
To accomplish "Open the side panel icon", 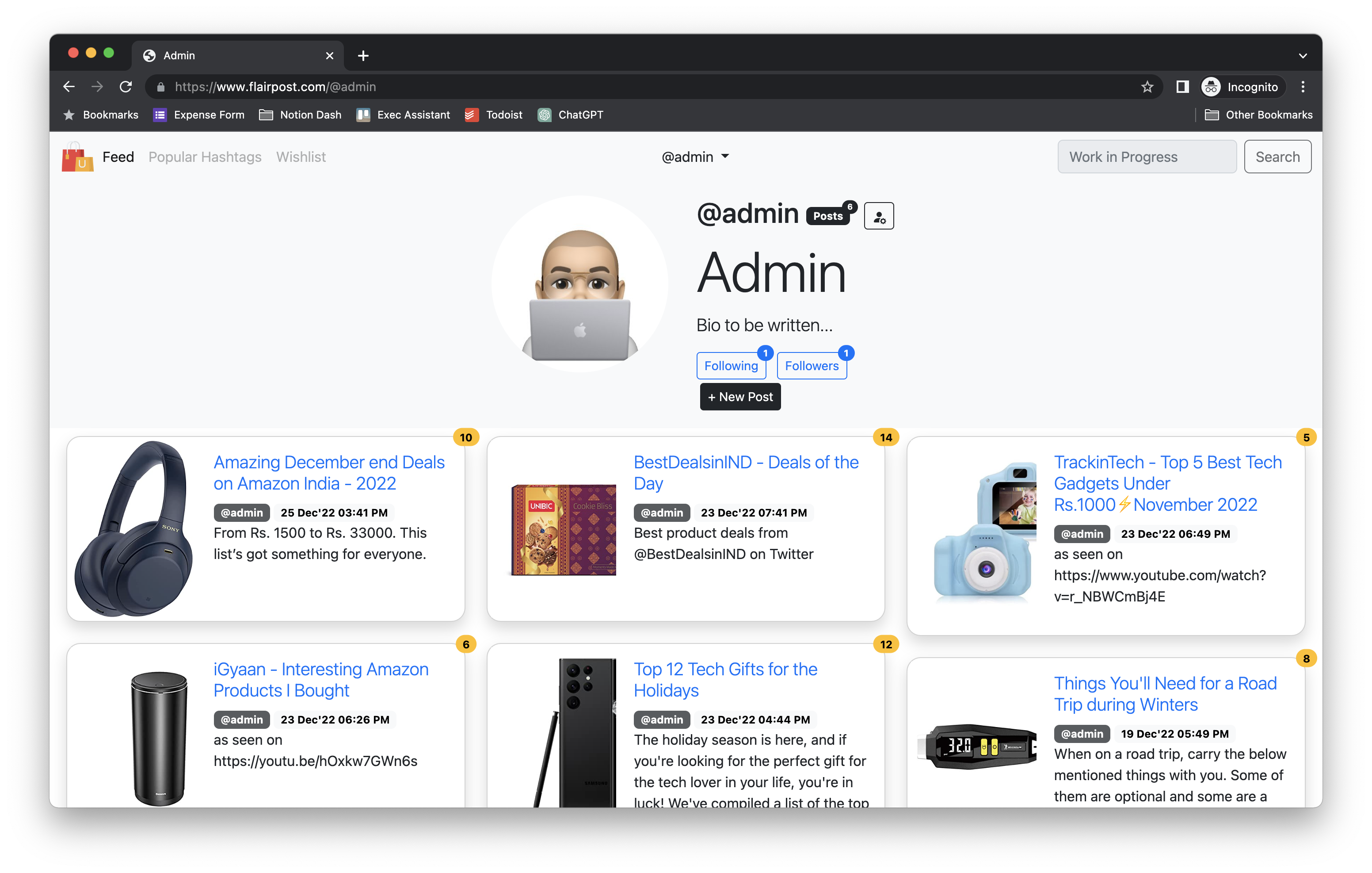I will click(1182, 87).
